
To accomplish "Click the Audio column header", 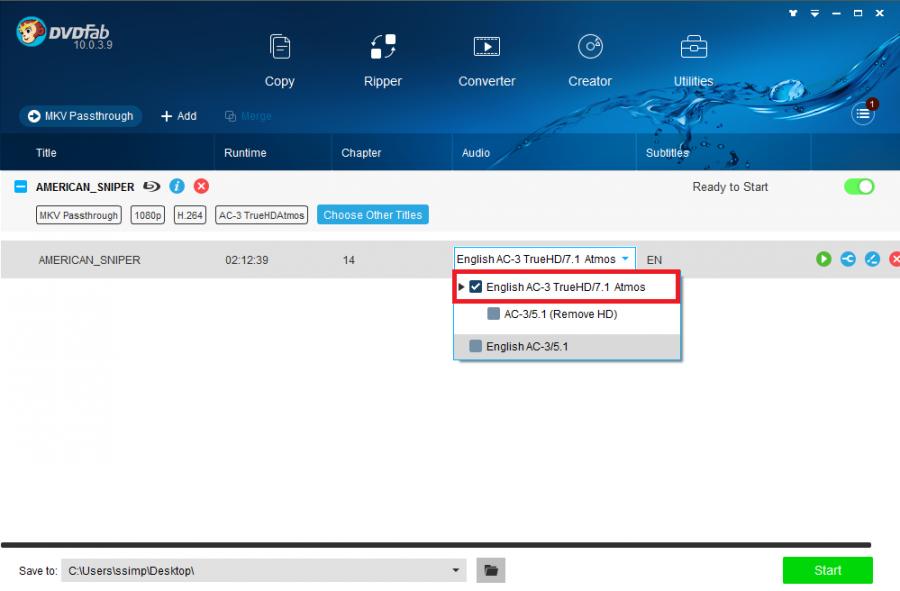I will pos(476,153).
